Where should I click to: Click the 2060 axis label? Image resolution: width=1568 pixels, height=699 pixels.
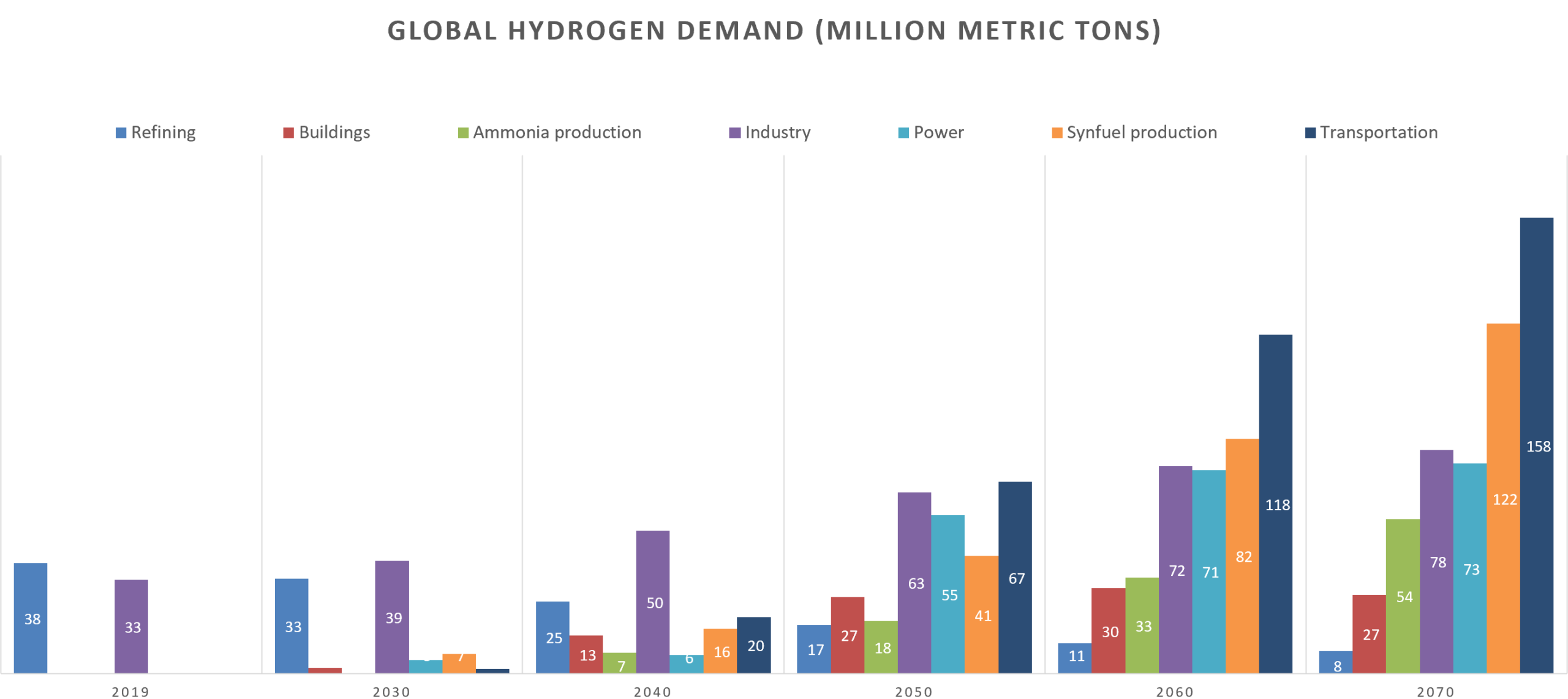(x=1175, y=692)
